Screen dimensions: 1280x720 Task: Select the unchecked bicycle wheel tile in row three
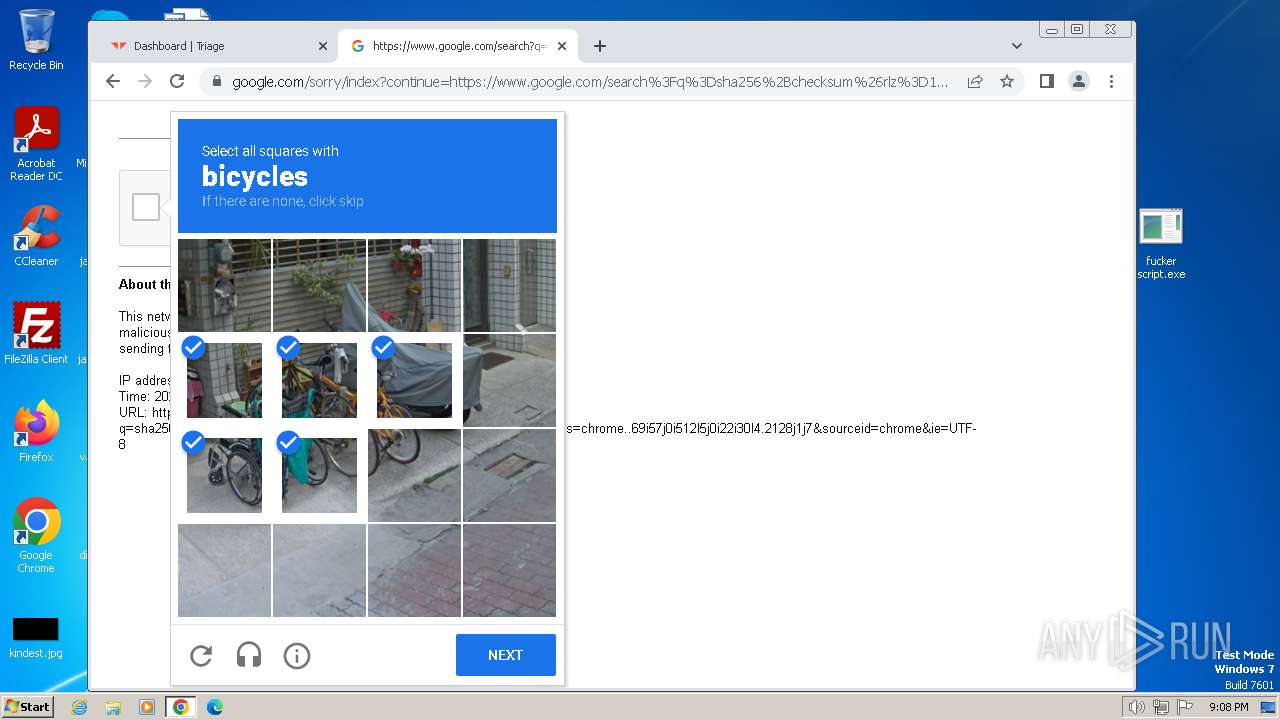414,476
